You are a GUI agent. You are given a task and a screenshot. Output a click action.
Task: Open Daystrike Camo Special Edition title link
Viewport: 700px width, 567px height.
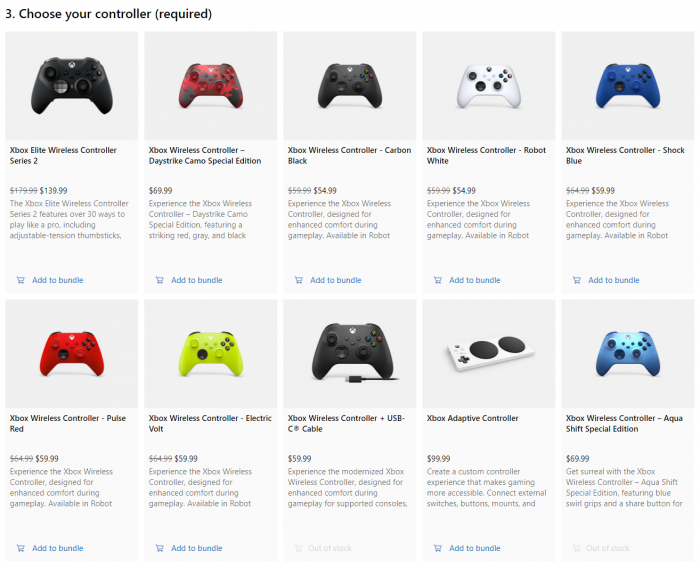click(205, 155)
